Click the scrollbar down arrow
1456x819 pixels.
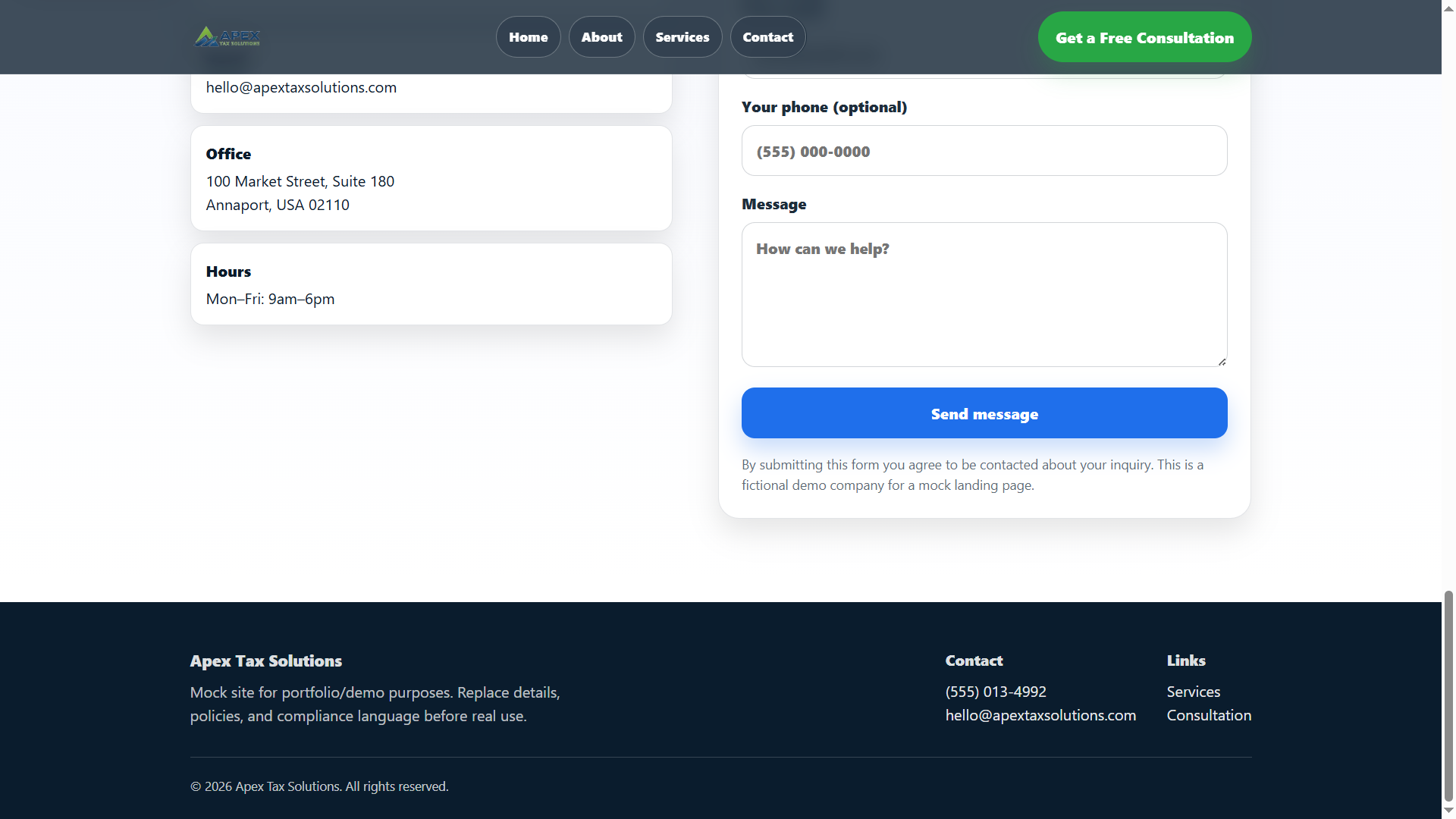pyautogui.click(x=1447, y=809)
